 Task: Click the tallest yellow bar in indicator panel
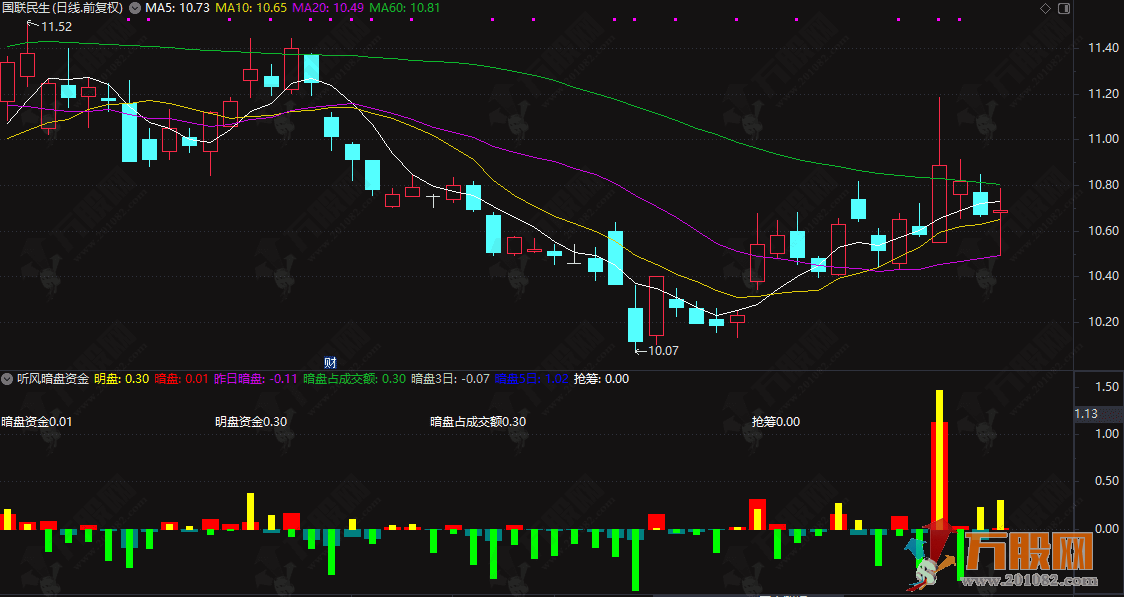click(940, 455)
